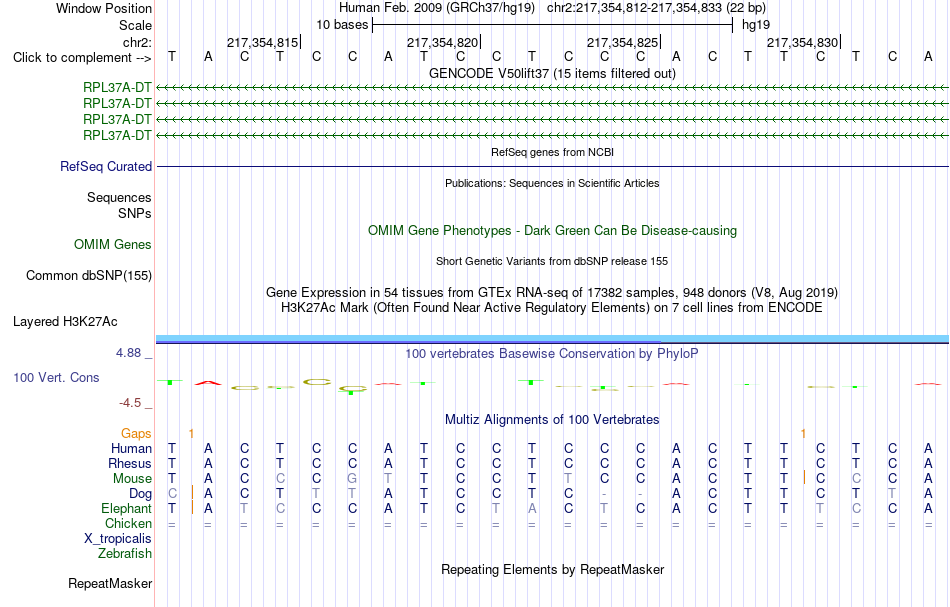Viewport: 950px width, 607px height.
Task: Click the orange Gaps label
Action: tap(136, 433)
